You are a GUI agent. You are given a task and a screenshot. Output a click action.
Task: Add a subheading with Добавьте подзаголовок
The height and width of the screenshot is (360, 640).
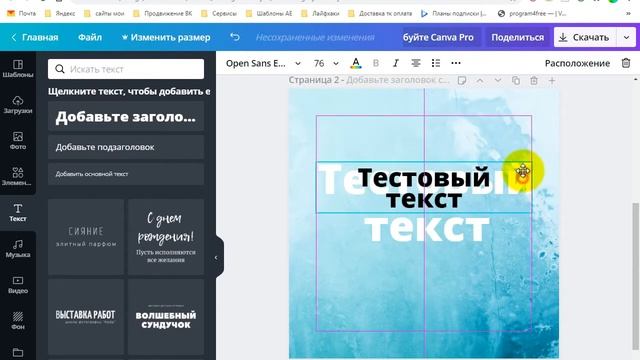click(x=126, y=147)
